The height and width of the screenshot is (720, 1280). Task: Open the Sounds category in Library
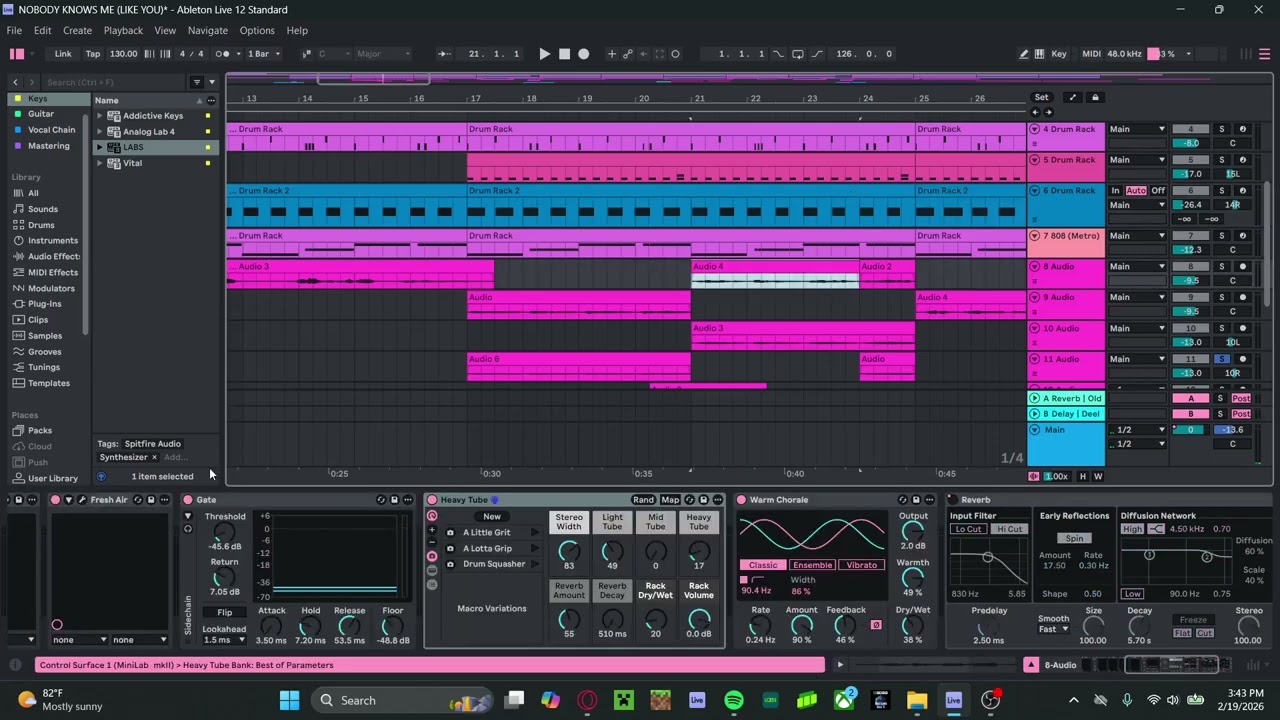[43, 209]
